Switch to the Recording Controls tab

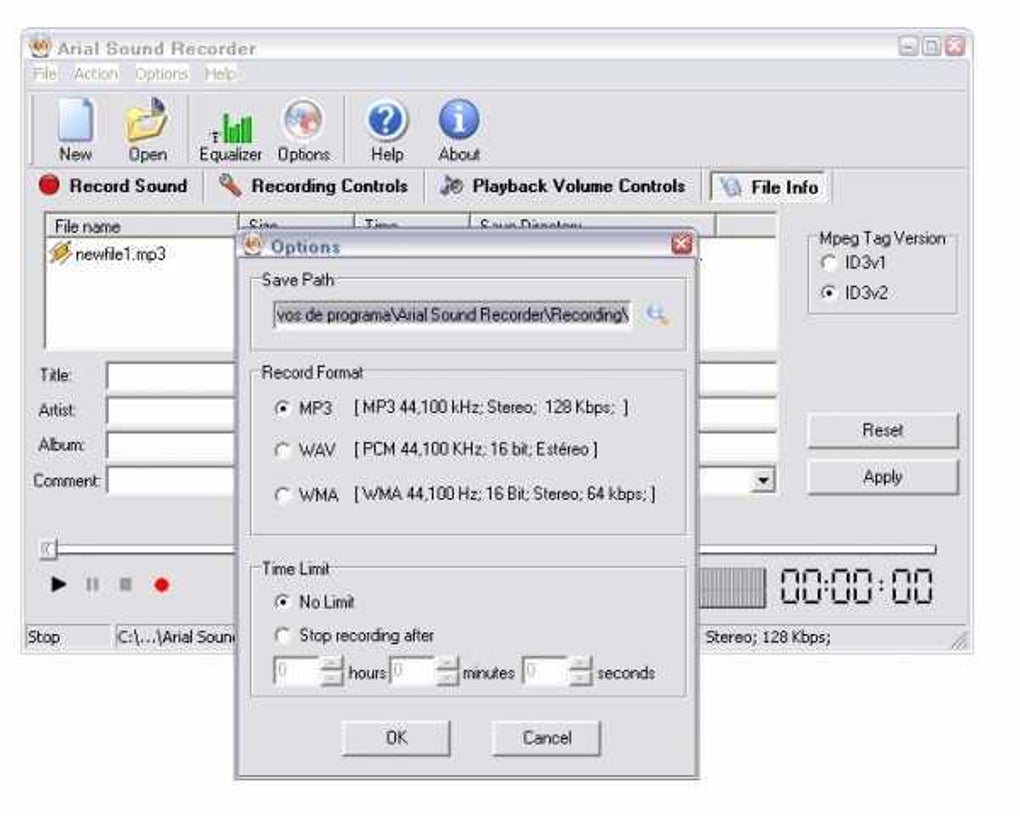pyautogui.click(x=313, y=186)
